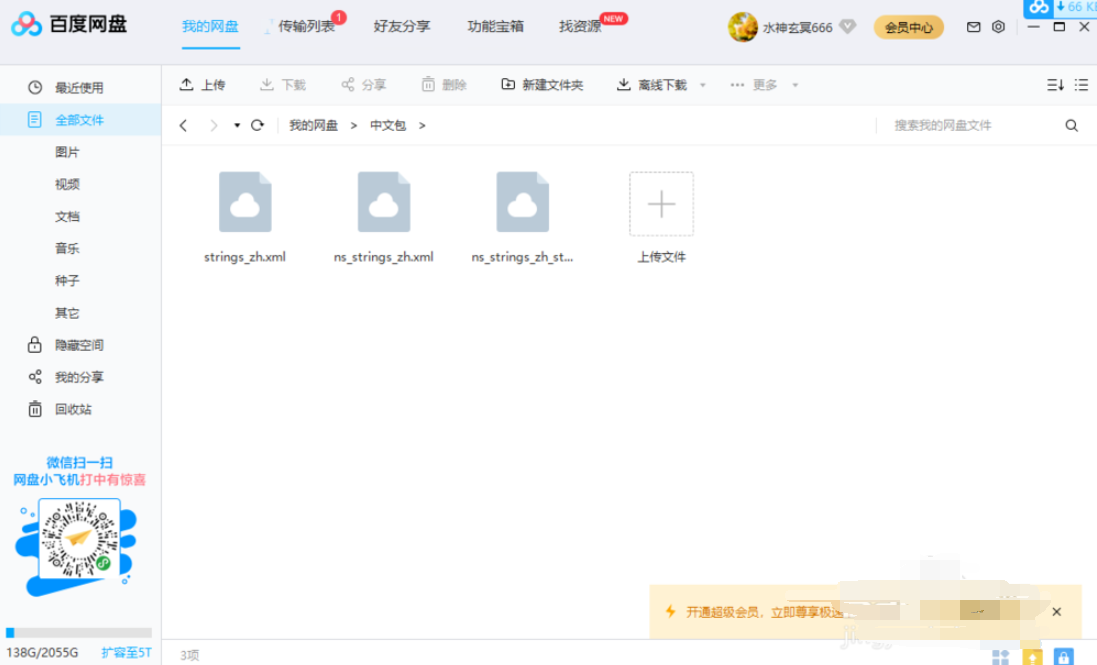
Task: Click the storage usage progress bar
Action: coord(79,633)
